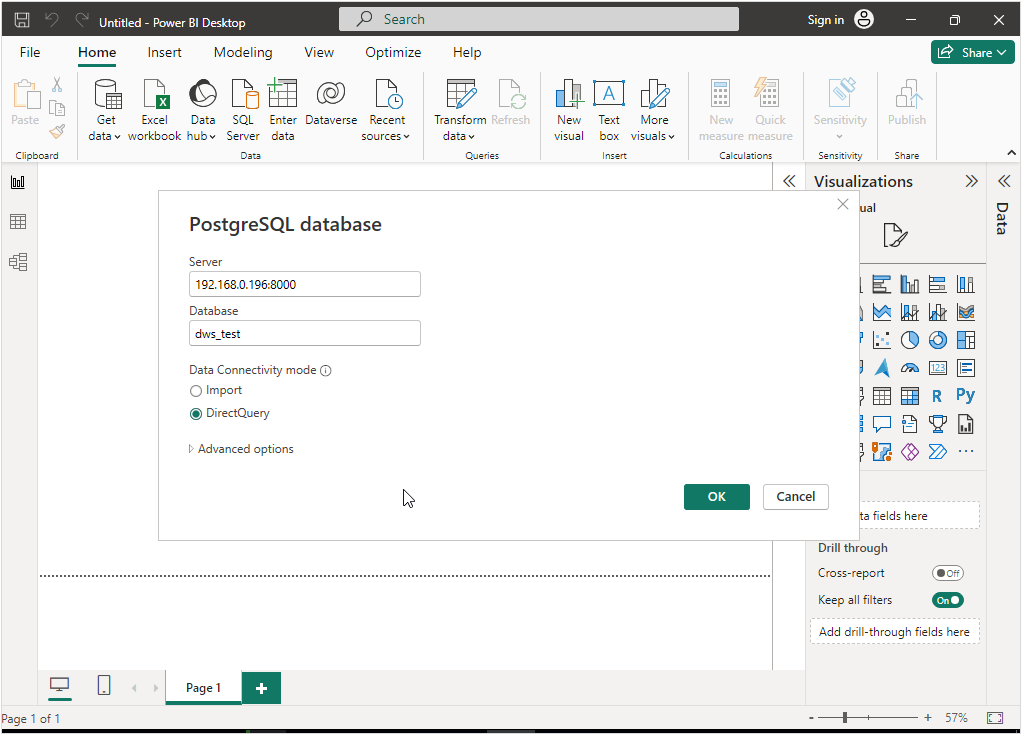Toggle the Cross-report drill through switch
This screenshot has height=735, width=1023.
947,573
